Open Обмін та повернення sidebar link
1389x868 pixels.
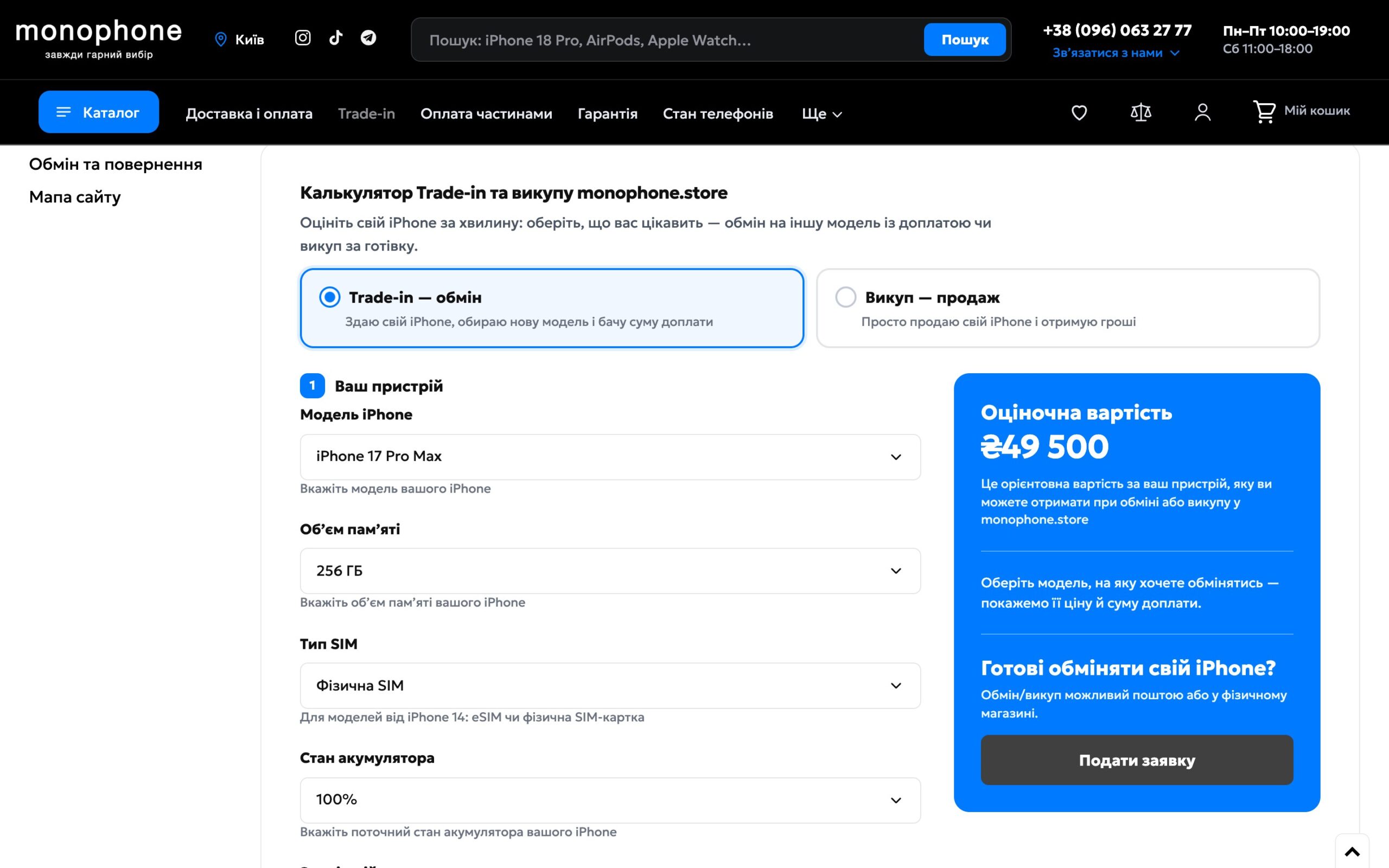point(116,164)
